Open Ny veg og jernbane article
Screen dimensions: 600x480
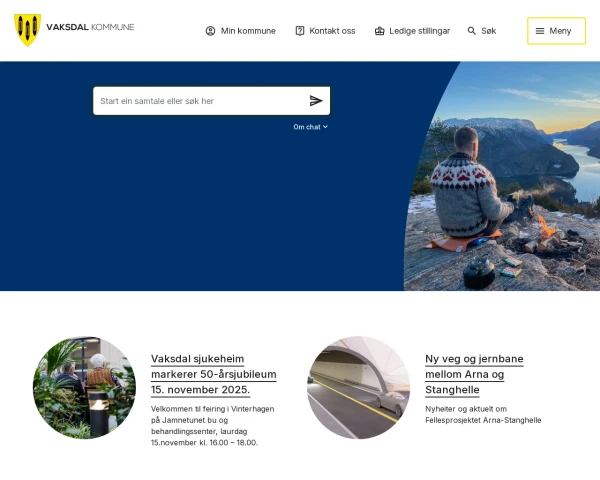tap(474, 374)
